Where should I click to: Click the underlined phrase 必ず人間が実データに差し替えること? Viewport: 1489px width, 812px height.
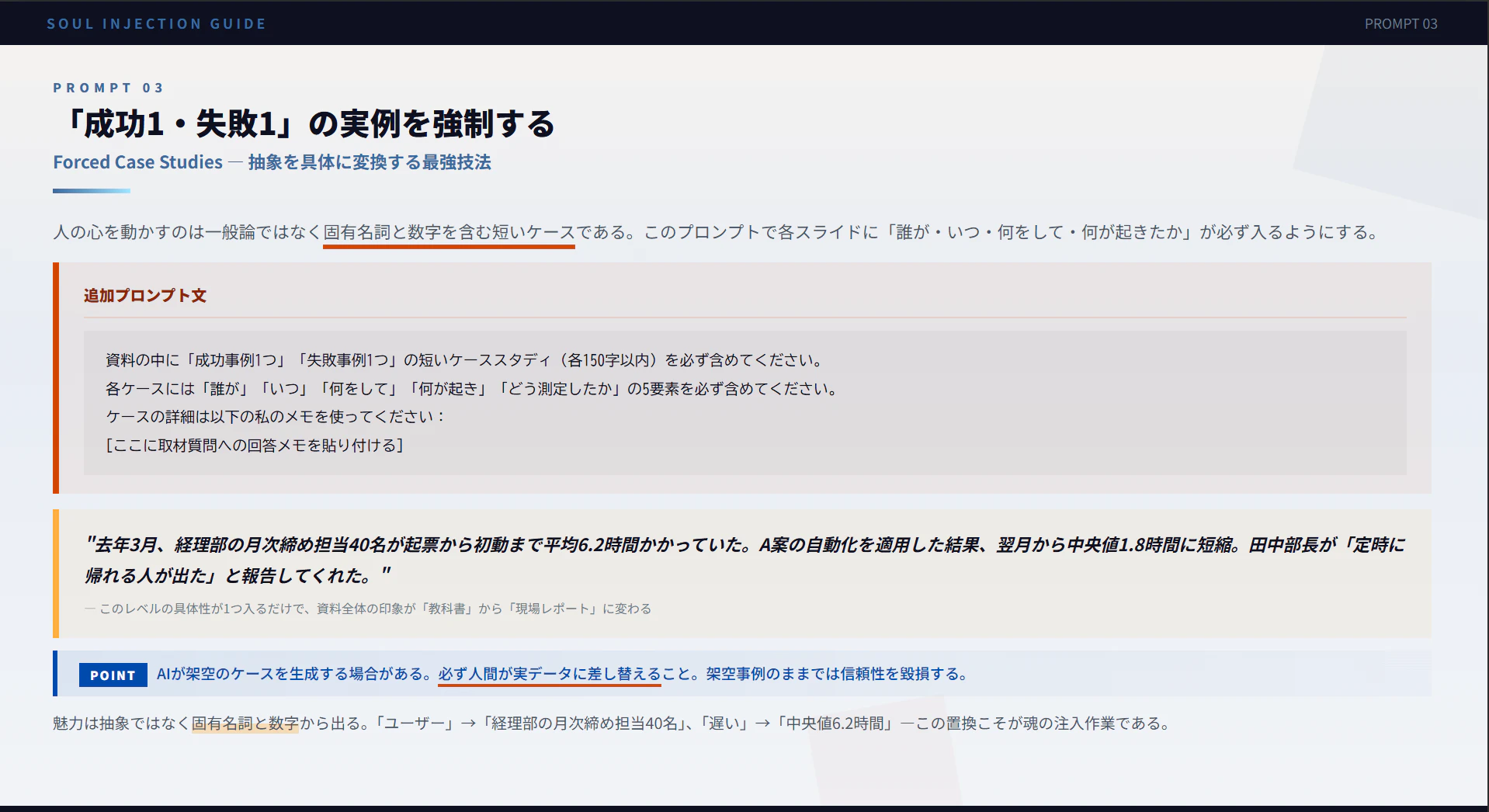(549, 674)
